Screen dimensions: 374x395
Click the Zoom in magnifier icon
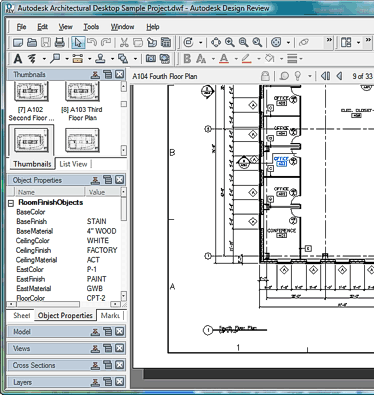tap(230, 42)
